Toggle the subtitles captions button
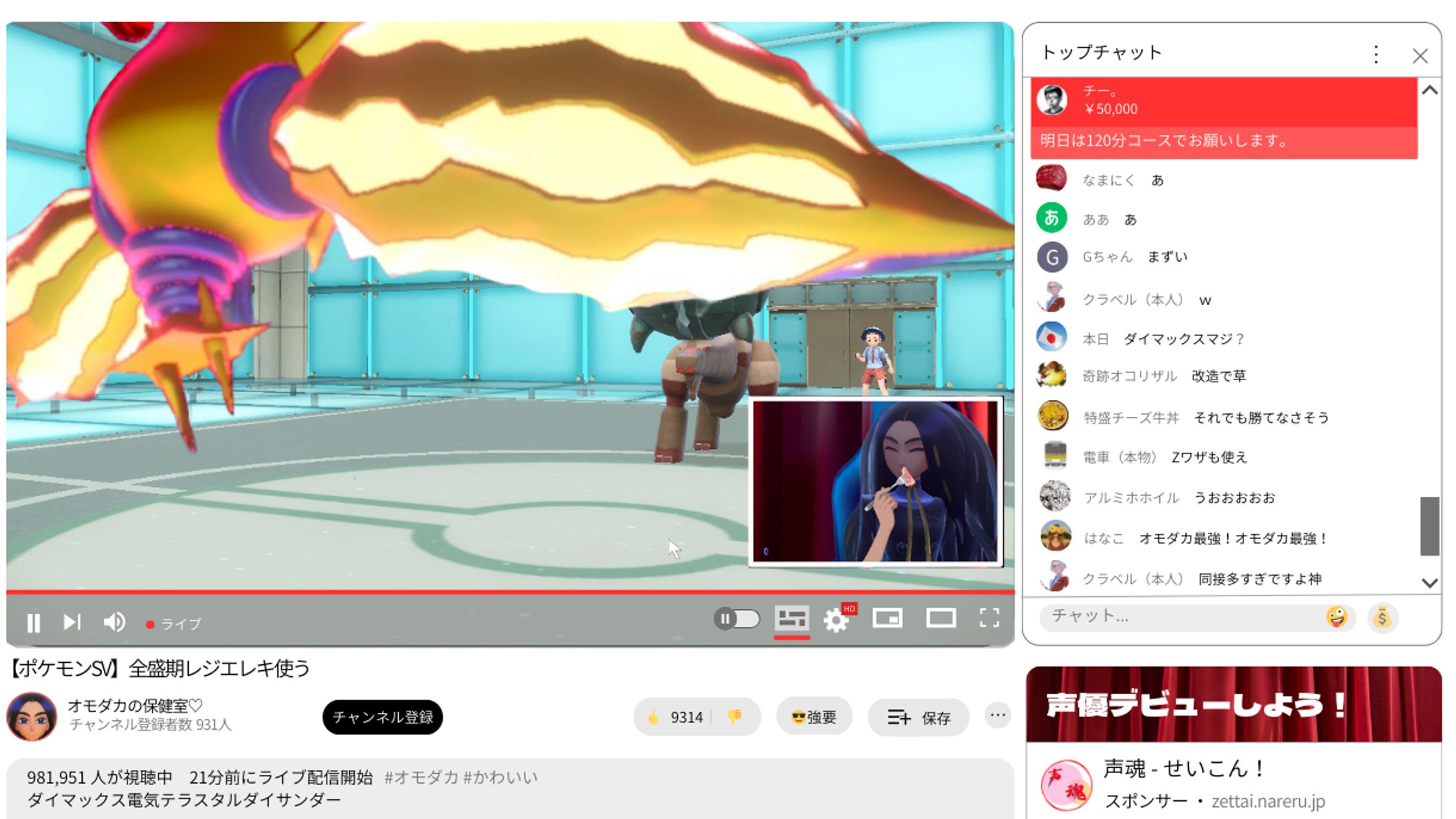 (791, 619)
